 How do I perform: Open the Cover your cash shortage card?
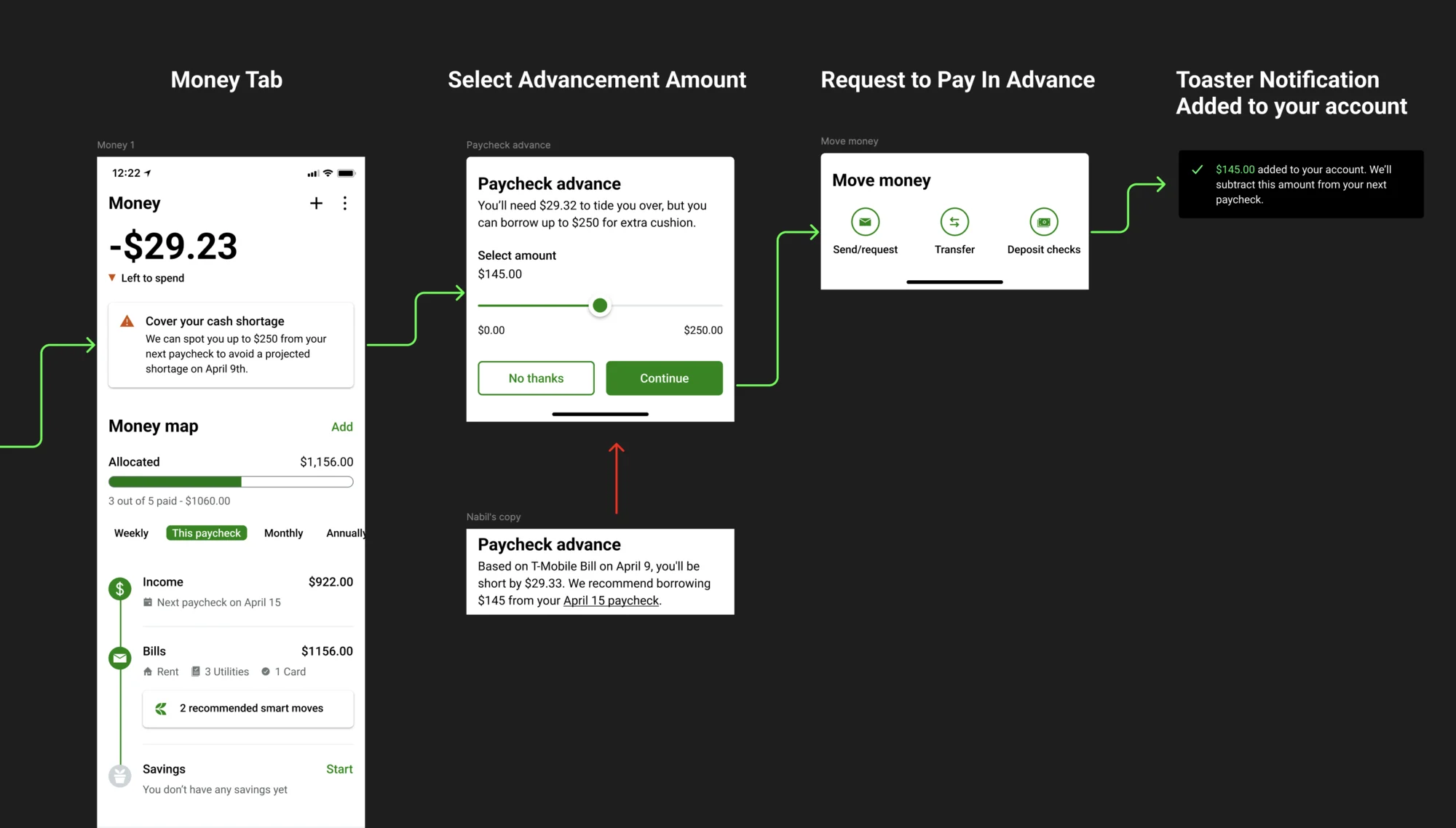pos(231,345)
